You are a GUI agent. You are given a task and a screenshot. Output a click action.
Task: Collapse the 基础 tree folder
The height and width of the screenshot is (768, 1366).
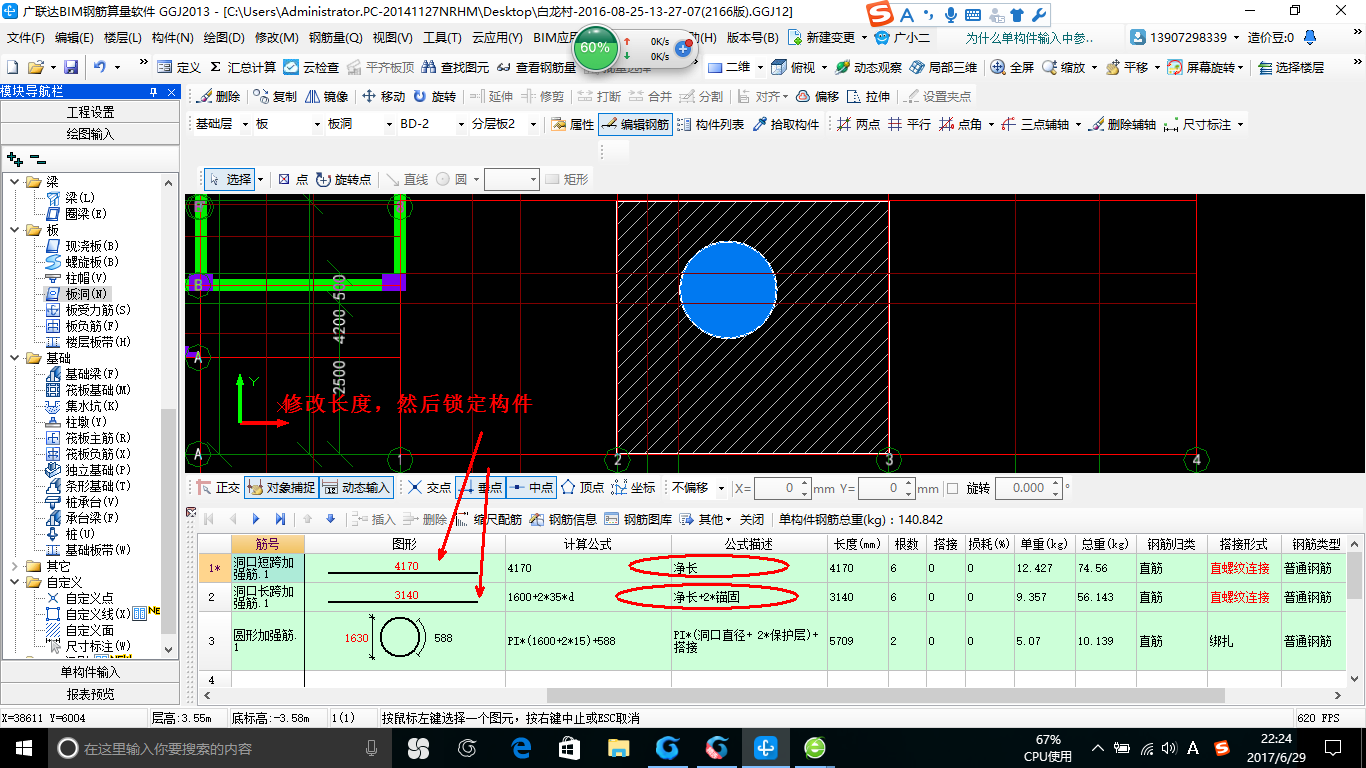click(15, 358)
